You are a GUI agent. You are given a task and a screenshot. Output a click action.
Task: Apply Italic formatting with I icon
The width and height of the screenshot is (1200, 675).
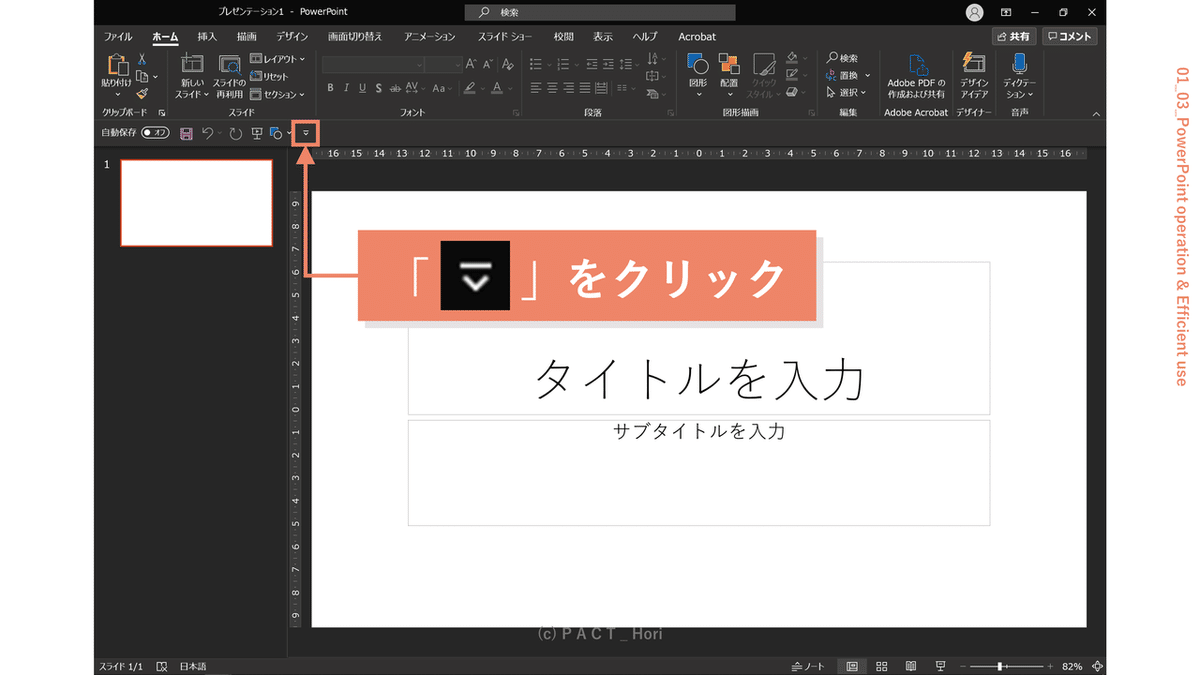347,88
